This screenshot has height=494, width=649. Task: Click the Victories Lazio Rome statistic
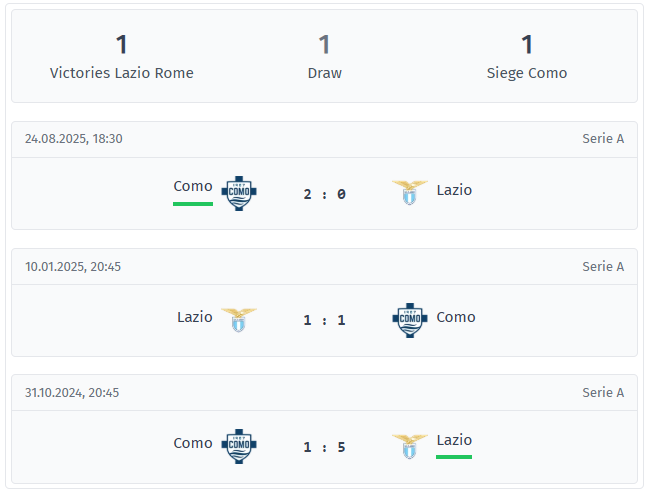pyautogui.click(x=122, y=57)
